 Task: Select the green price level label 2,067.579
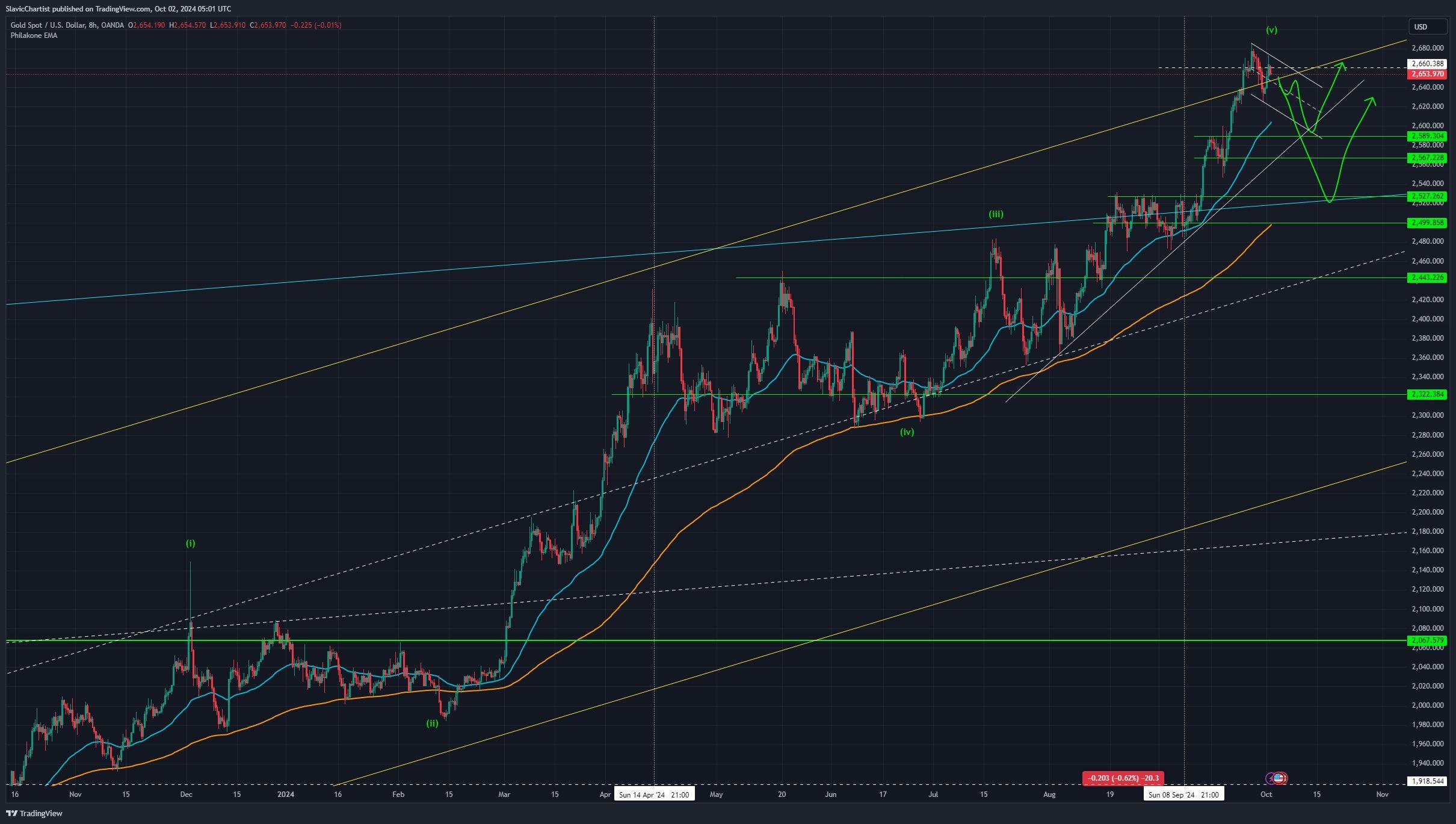(1427, 640)
